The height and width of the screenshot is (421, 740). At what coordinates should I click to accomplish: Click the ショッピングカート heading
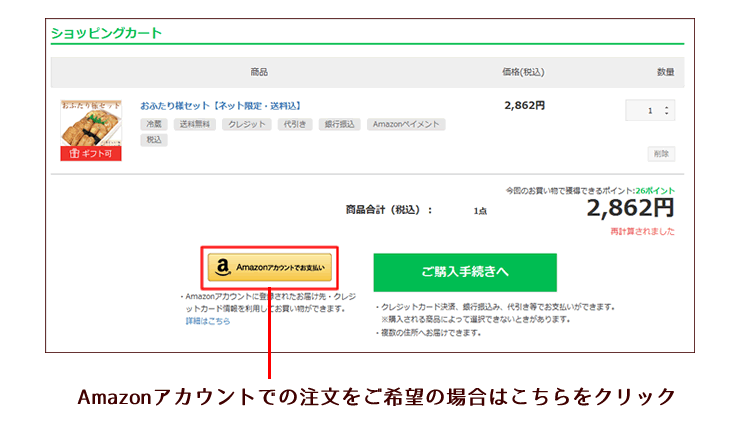pos(106,33)
